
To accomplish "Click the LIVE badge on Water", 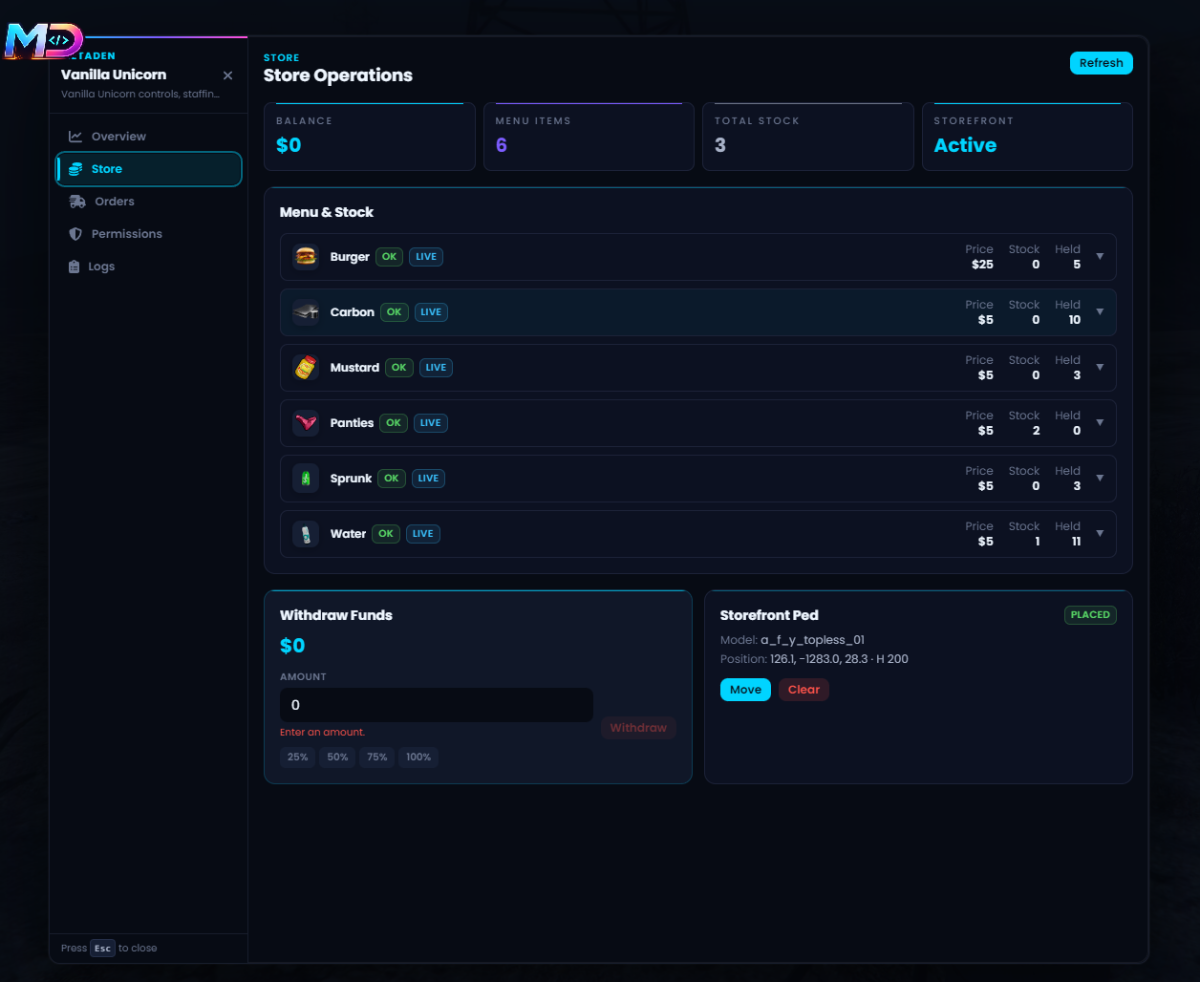I will pos(423,534).
